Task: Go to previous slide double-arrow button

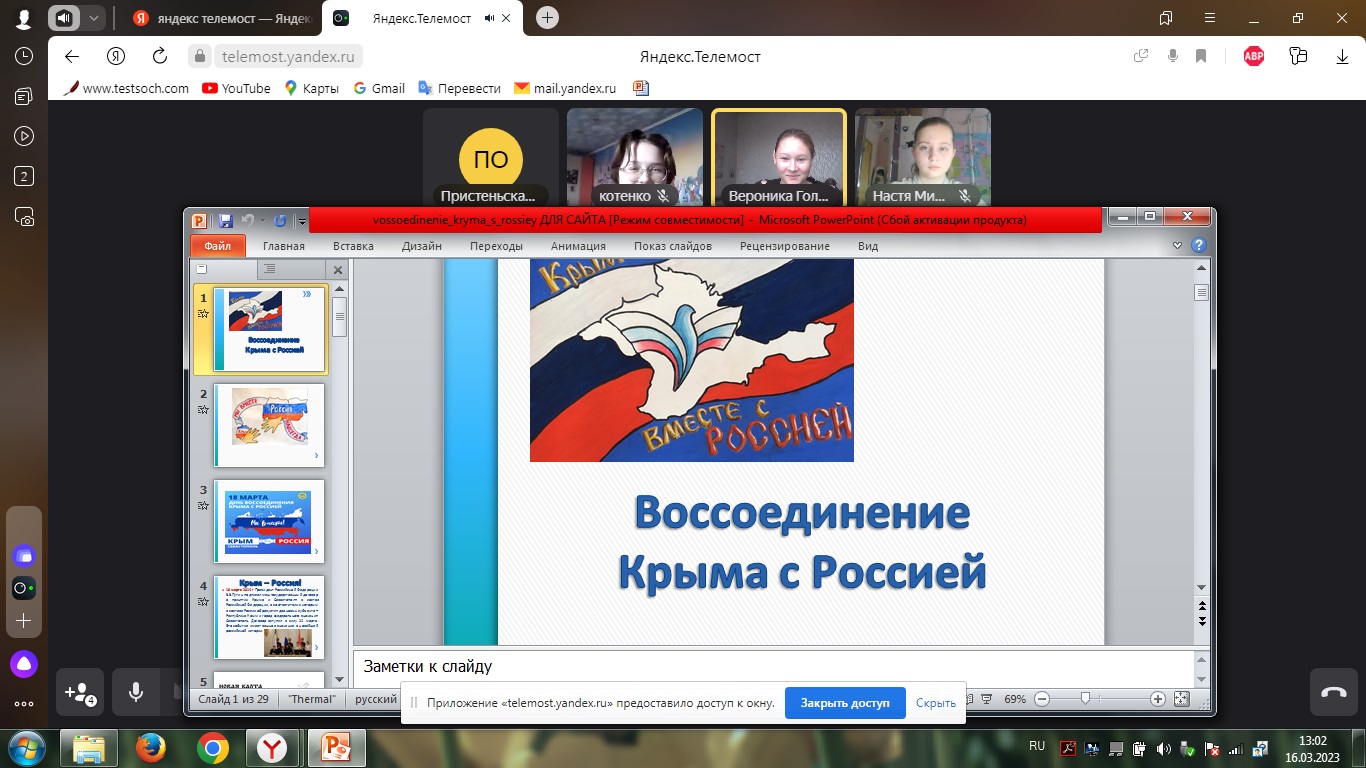Action: coord(1202,606)
